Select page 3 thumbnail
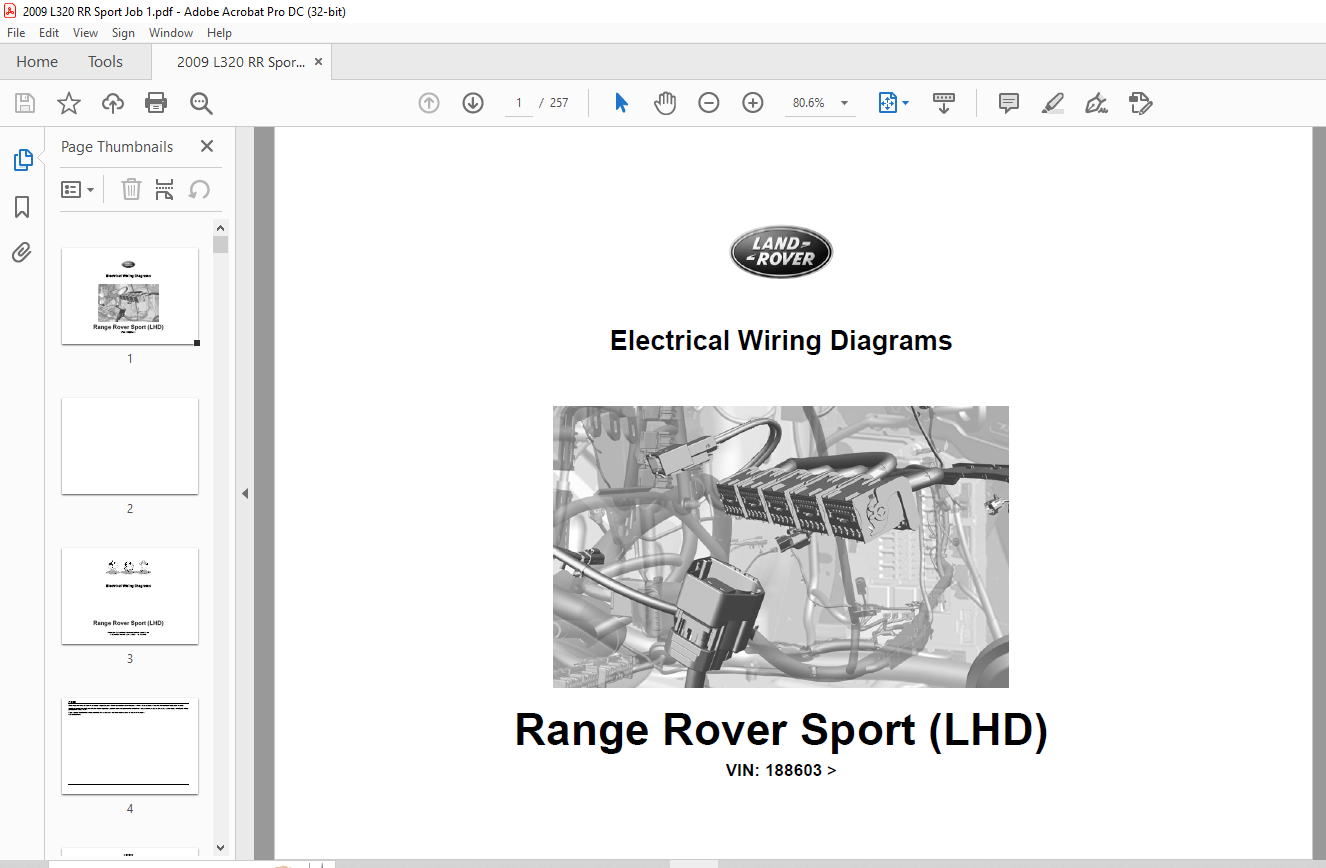Image resolution: width=1326 pixels, height=868 pixels. click(x=130, y=596)
